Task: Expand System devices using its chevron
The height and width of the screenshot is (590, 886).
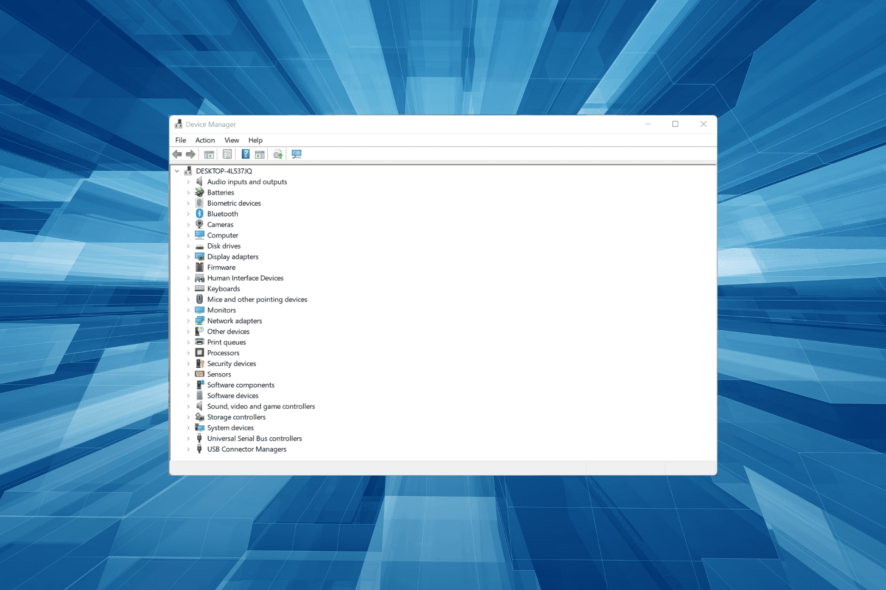Action: point(188,428)
